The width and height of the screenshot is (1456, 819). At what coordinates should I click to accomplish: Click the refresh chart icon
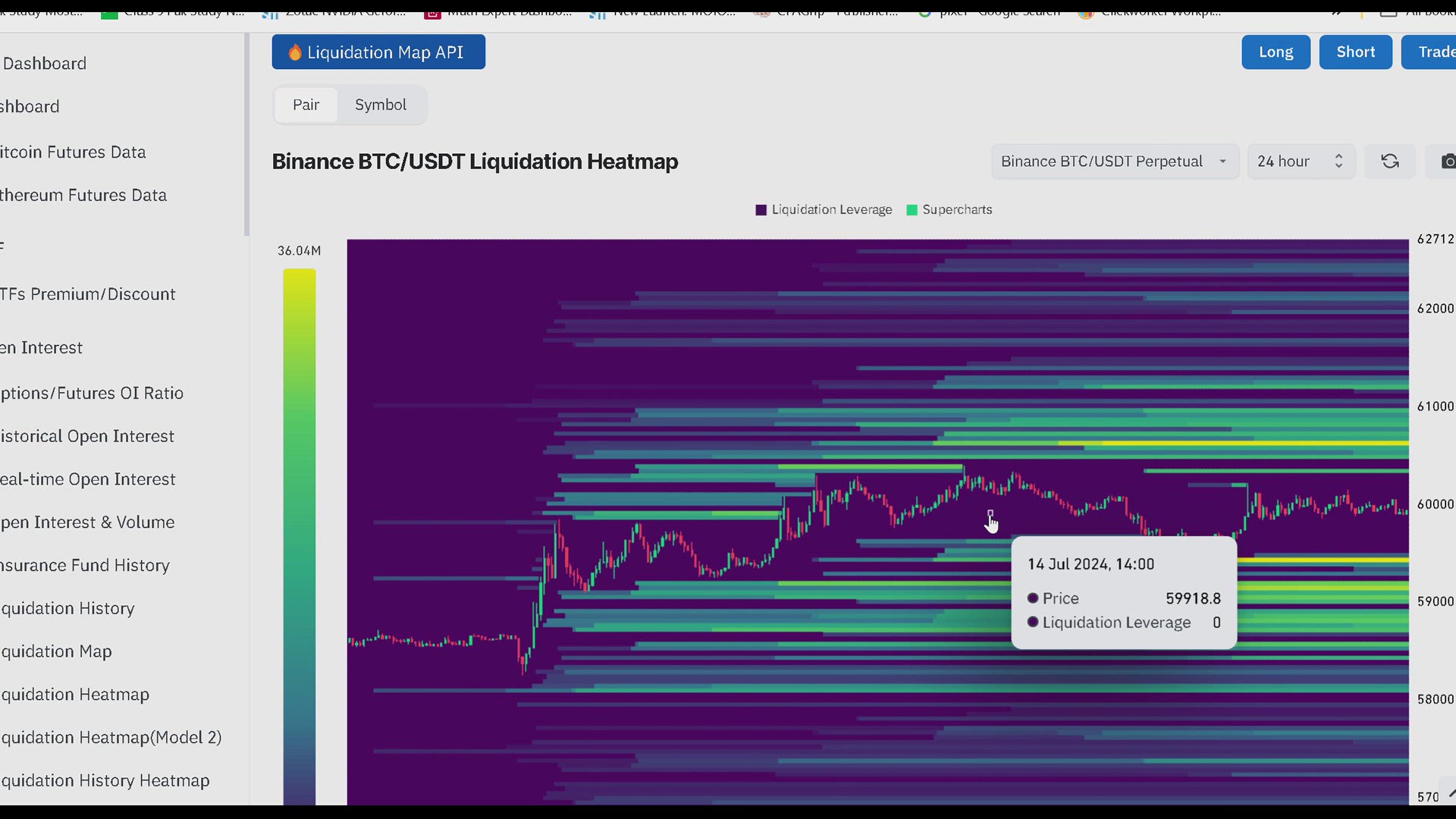(1390, 162)
